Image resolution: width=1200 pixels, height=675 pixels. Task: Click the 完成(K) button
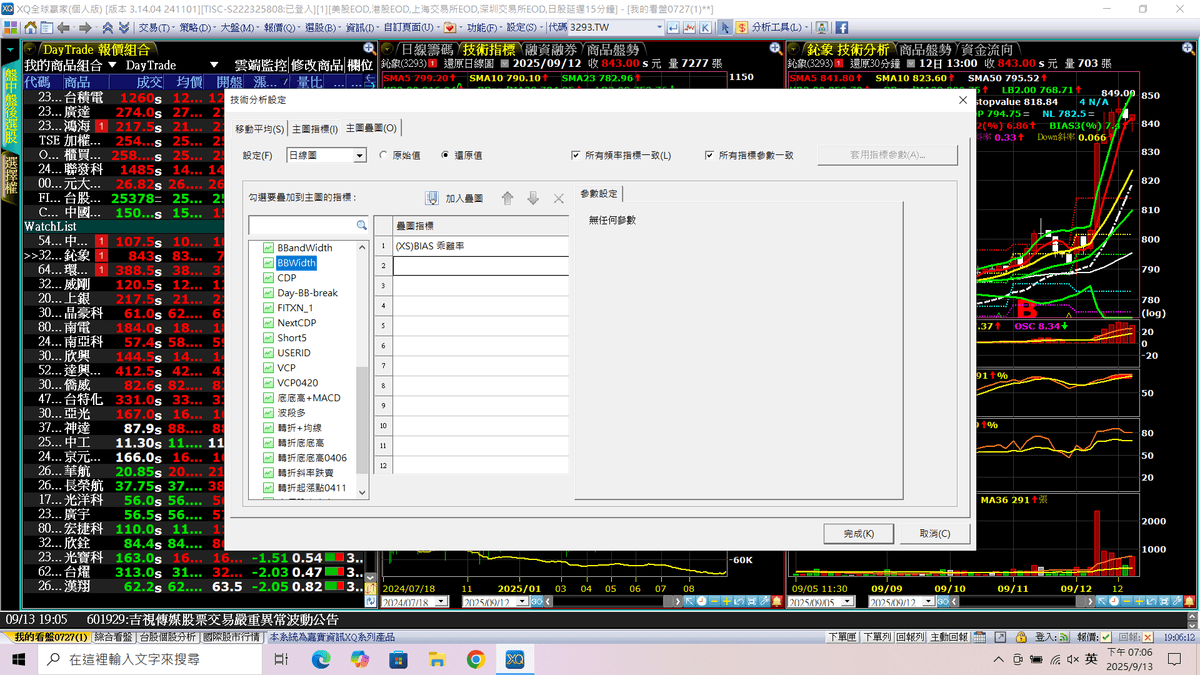point(858,533)
